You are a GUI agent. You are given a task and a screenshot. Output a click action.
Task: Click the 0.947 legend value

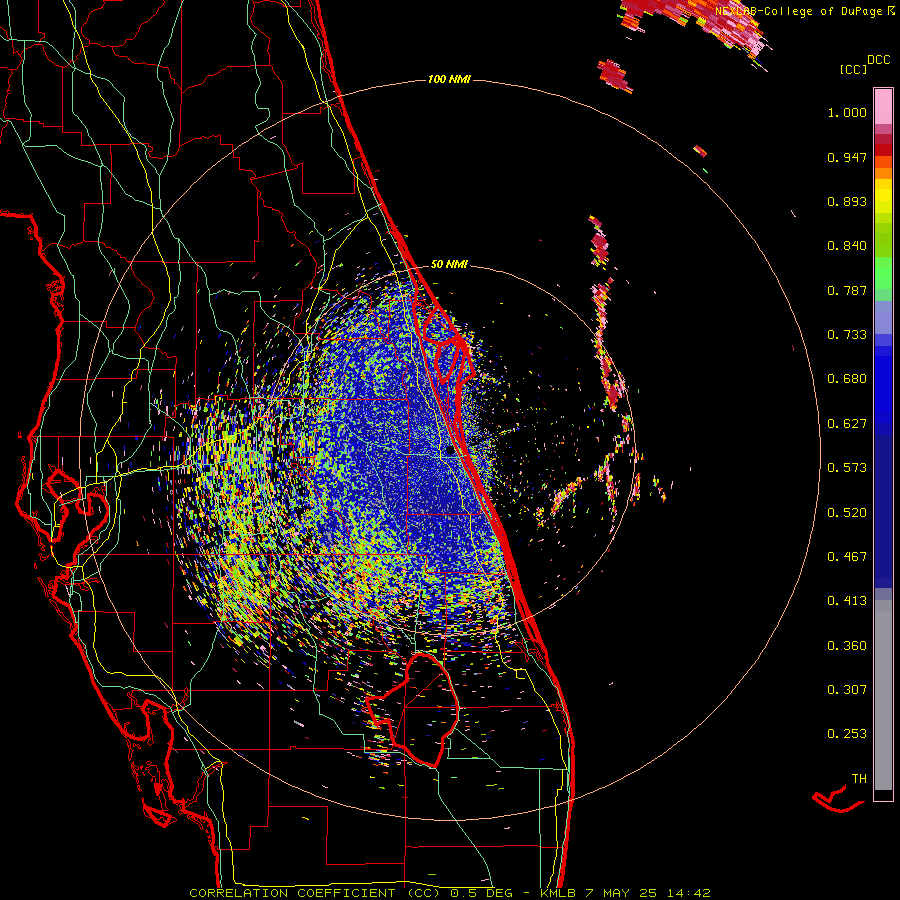tap(847, 157)
